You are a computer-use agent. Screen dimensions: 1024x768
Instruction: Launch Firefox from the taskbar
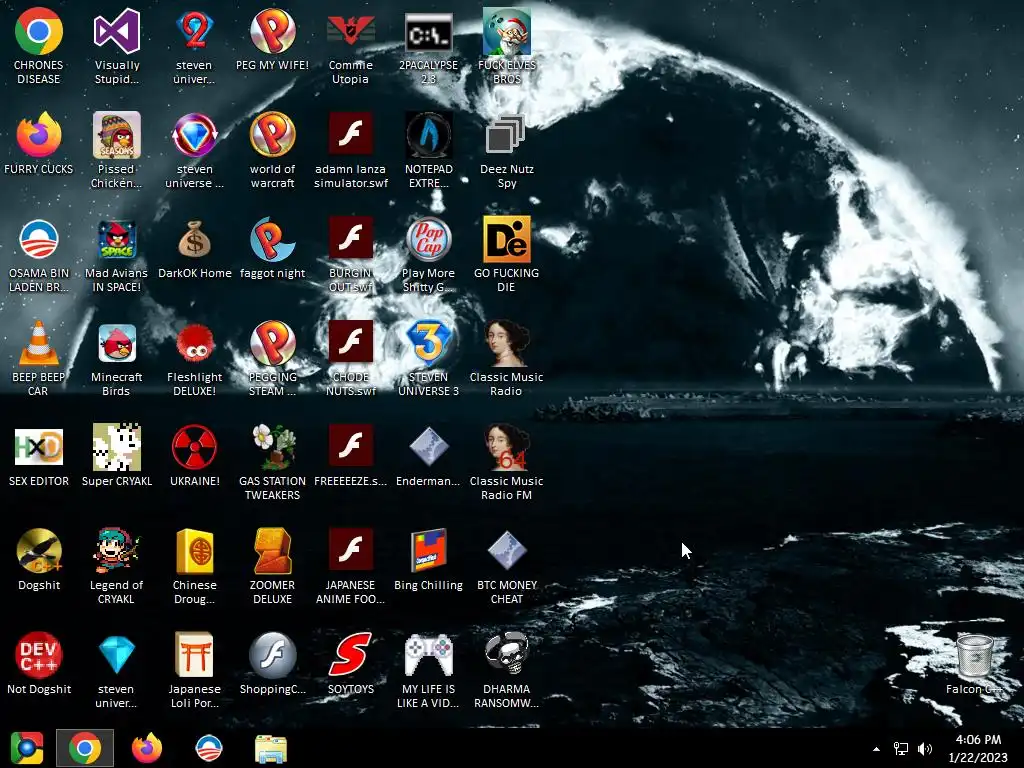pyautogui.click(x=147, y=748)
